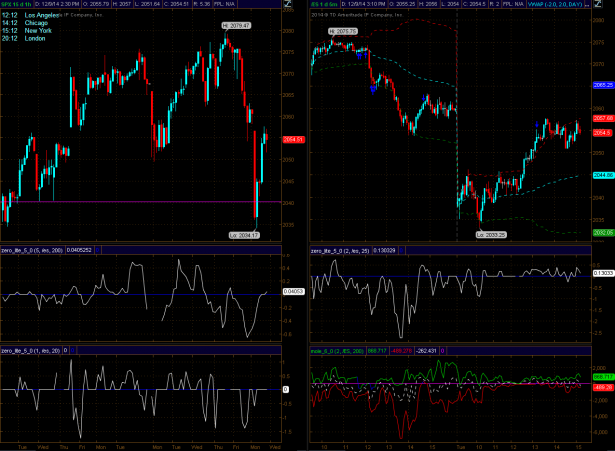The height and width of the screenshot is (451, 615).
Task: Open the VWAP (-2.0, 2.0, DAY) study label
Action: click(x=555, y=4)
